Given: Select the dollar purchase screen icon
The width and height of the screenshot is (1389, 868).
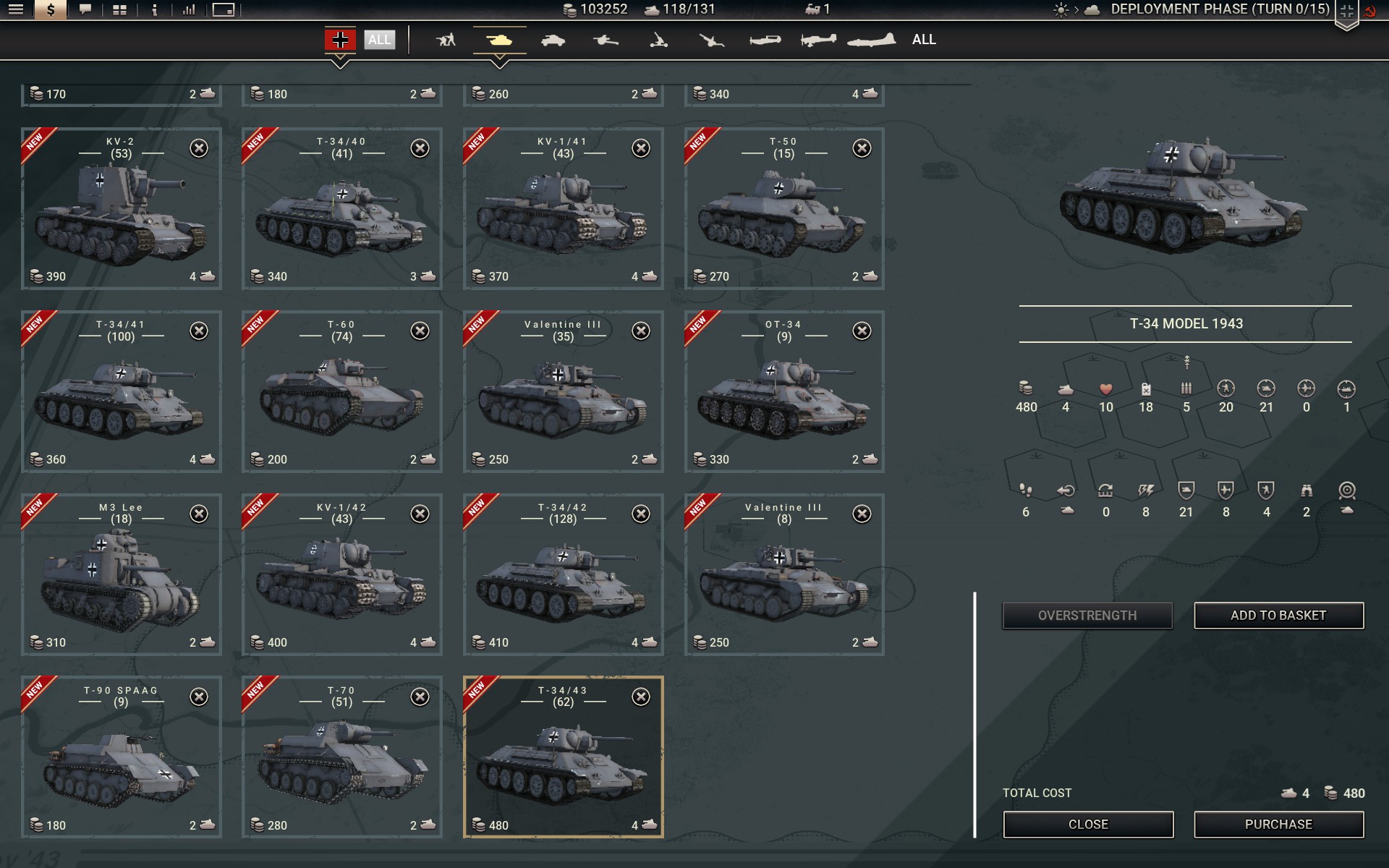Looking at the screenshot, I should pyautogui.click(x=51, y=10).
